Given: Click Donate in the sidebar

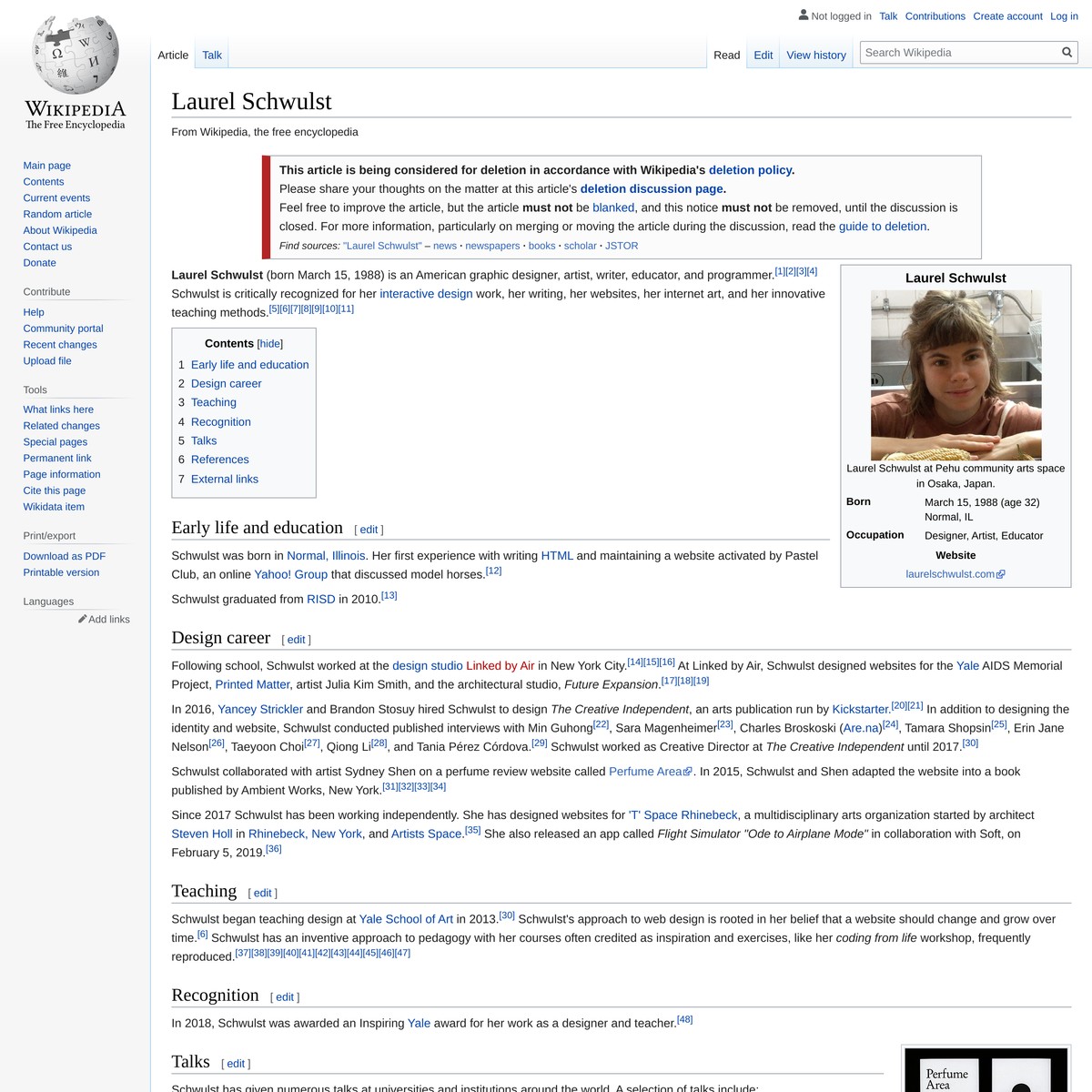Looking at the screenshot, I should pyautogui.click(x=39, y=262).
